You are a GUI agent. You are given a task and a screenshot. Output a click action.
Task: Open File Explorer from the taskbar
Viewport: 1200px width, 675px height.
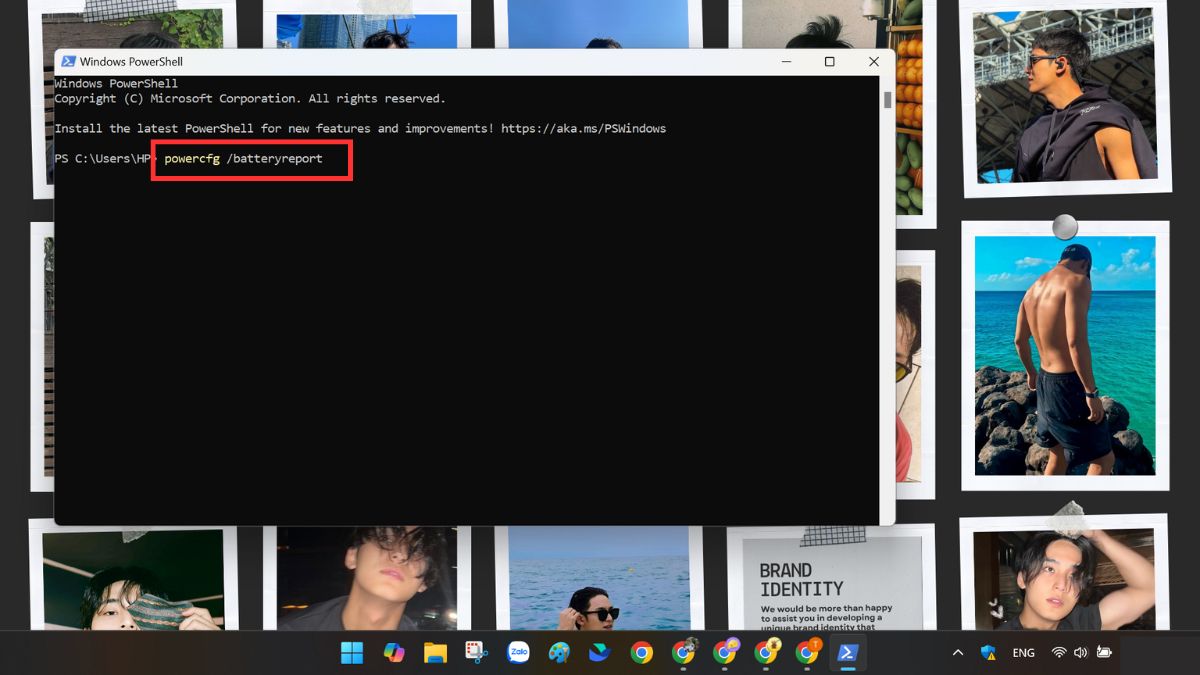click(435, 653)
